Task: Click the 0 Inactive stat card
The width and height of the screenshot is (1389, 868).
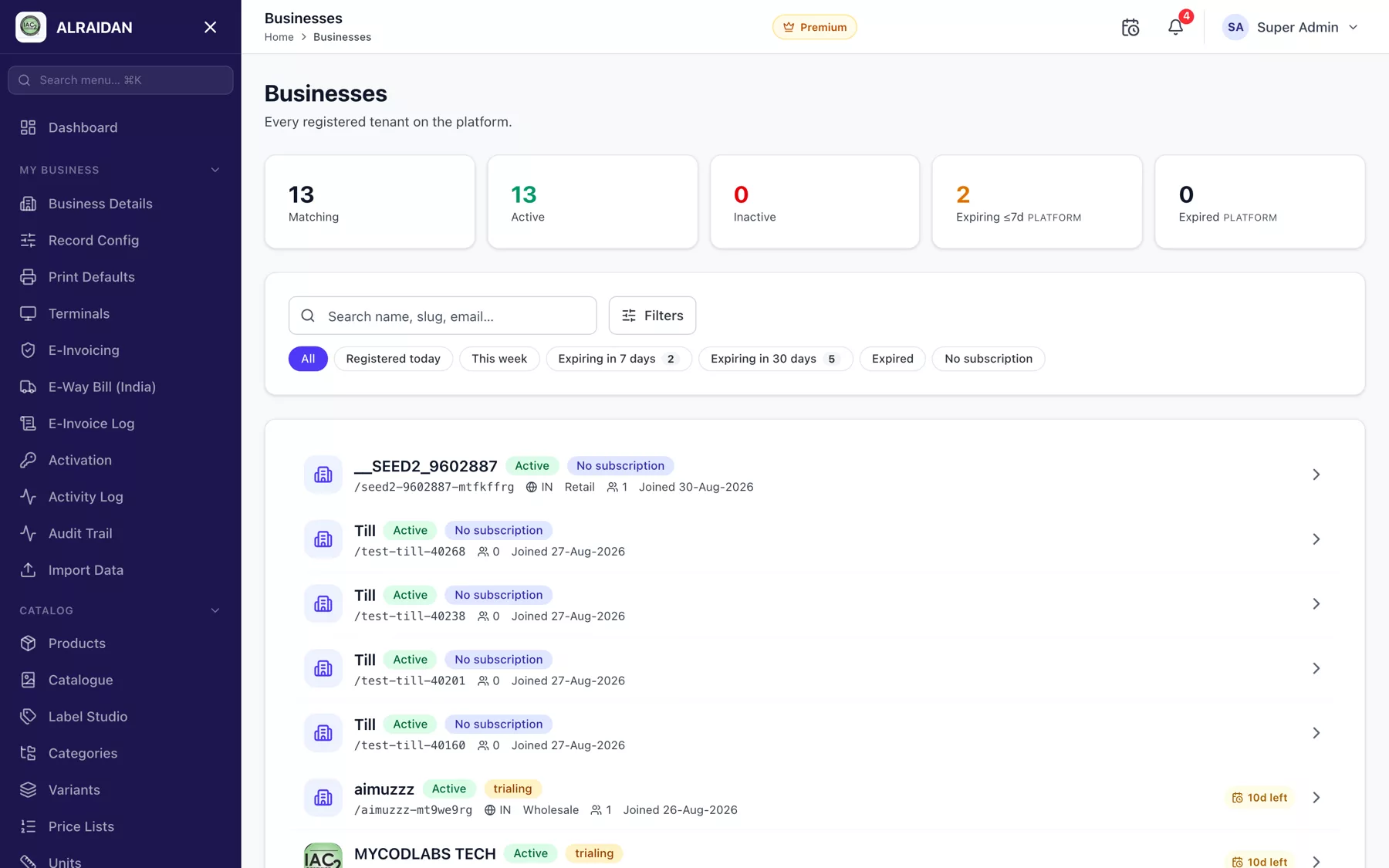Action: (x=815, y=202)
